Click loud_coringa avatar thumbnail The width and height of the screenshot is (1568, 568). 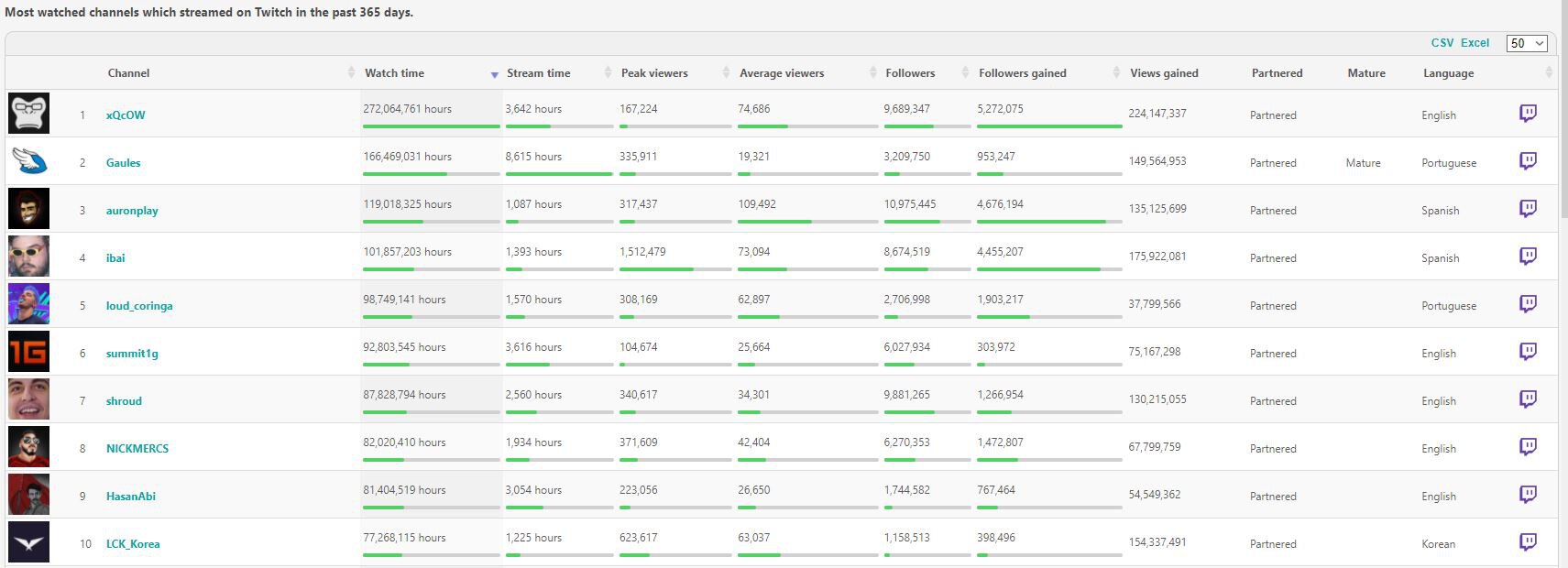click(x=28, y=304)
